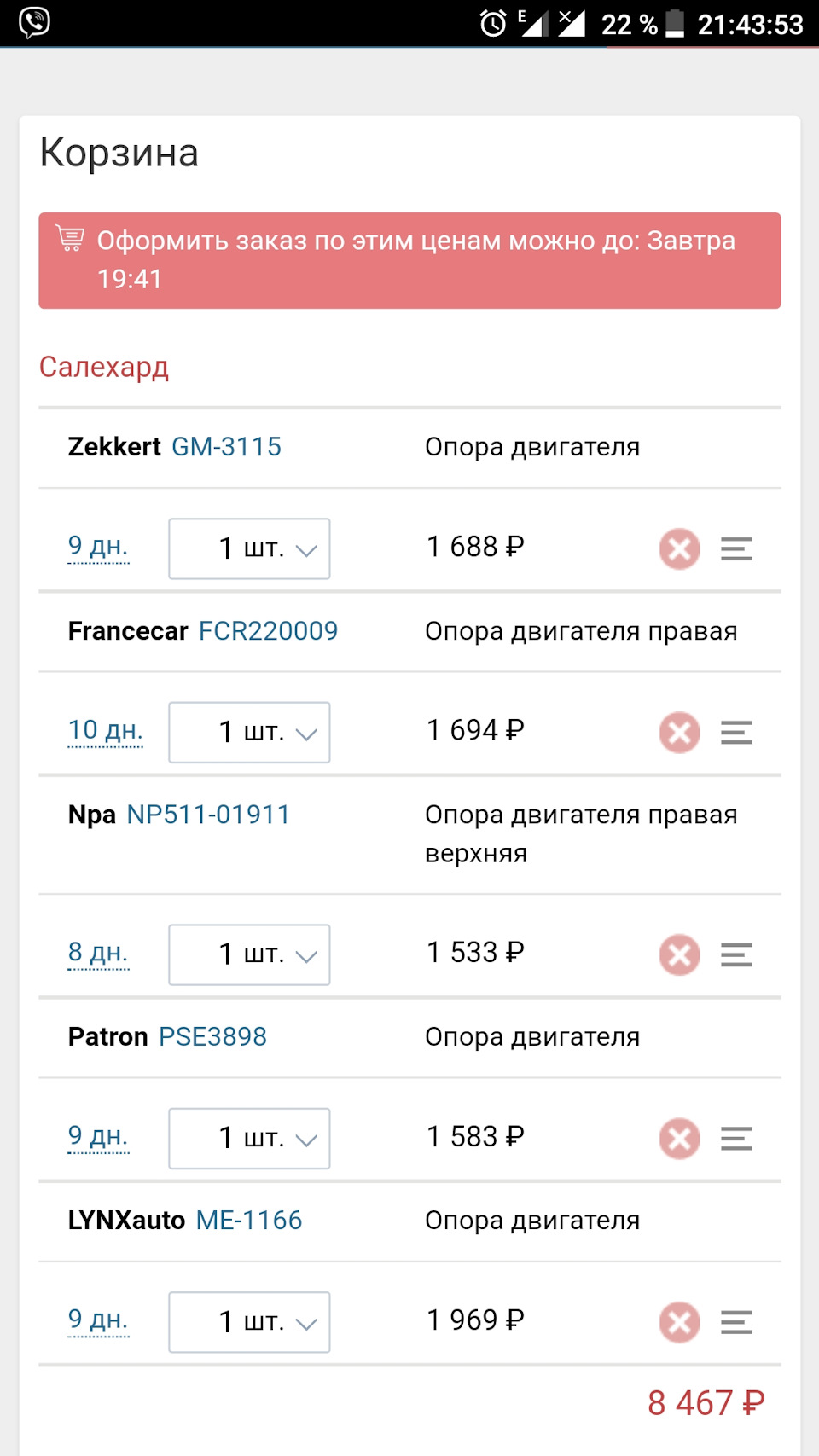The width and height of the screenshot is (819, 1456).
Task: Change the quantity of Npa NP511-01911
Action: [249, 954]
